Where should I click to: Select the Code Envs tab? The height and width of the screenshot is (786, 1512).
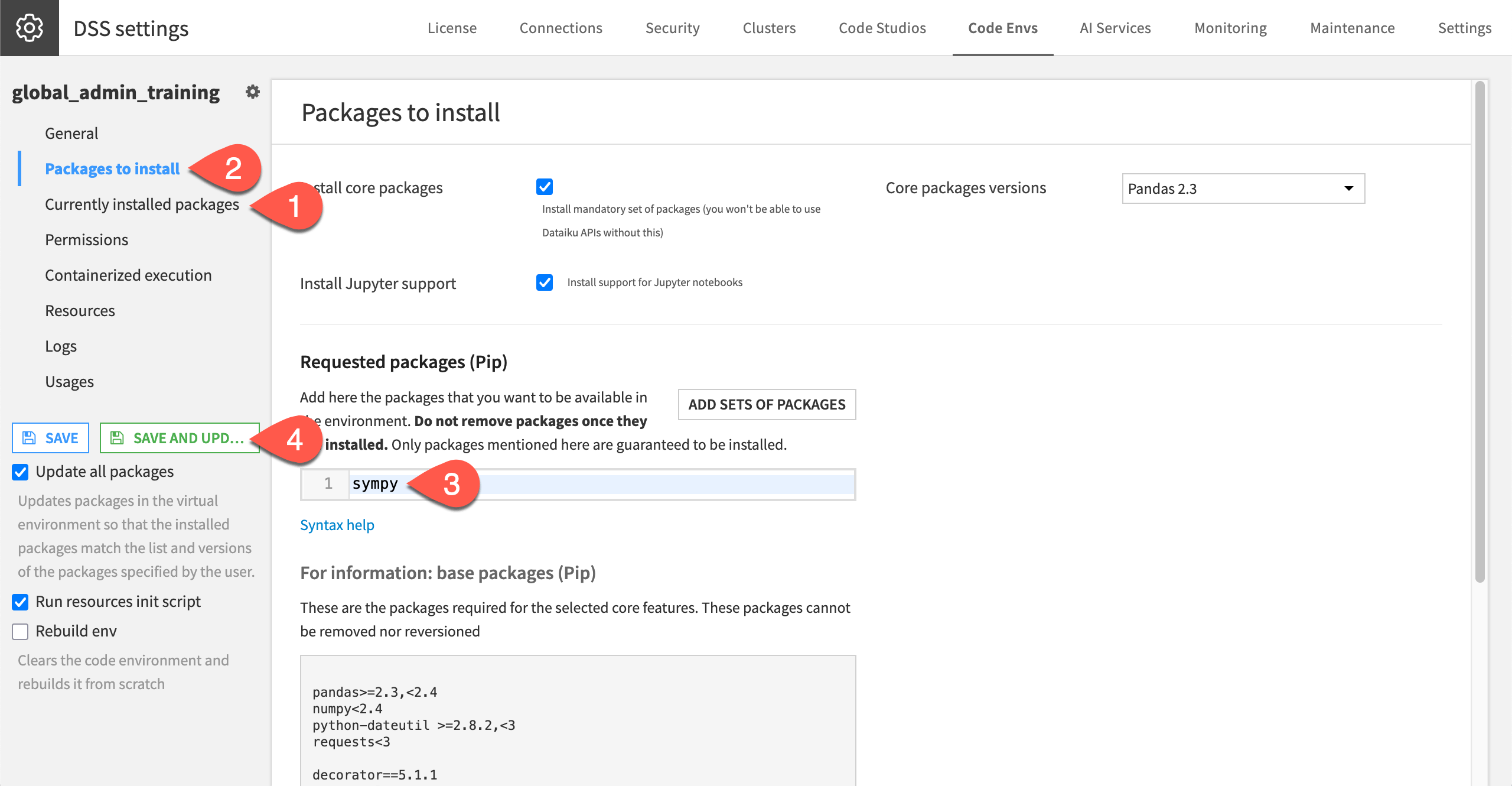coord(1003,28)
